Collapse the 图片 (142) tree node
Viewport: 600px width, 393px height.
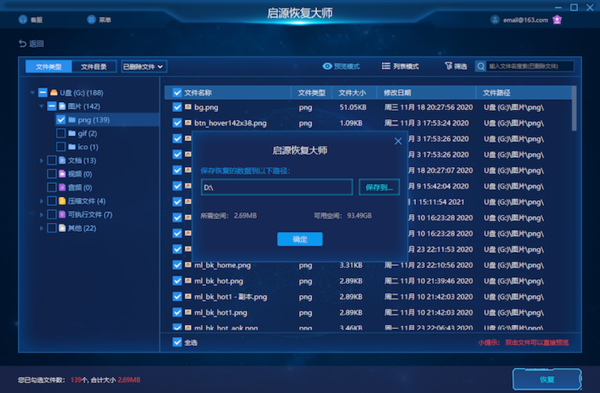[41, 106]
